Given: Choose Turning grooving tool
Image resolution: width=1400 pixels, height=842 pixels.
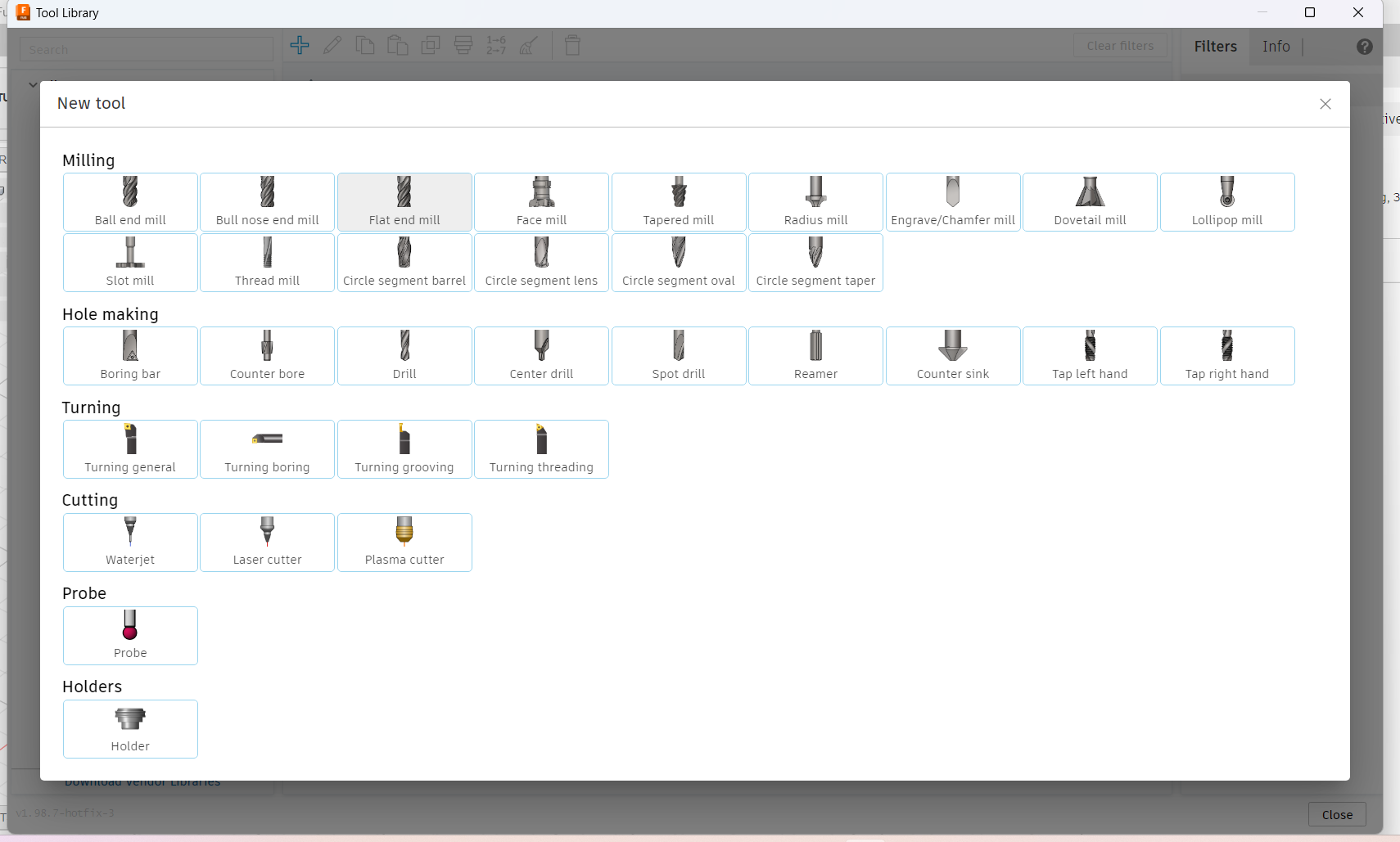Looking at the screenshot, I should click(404, 449).
